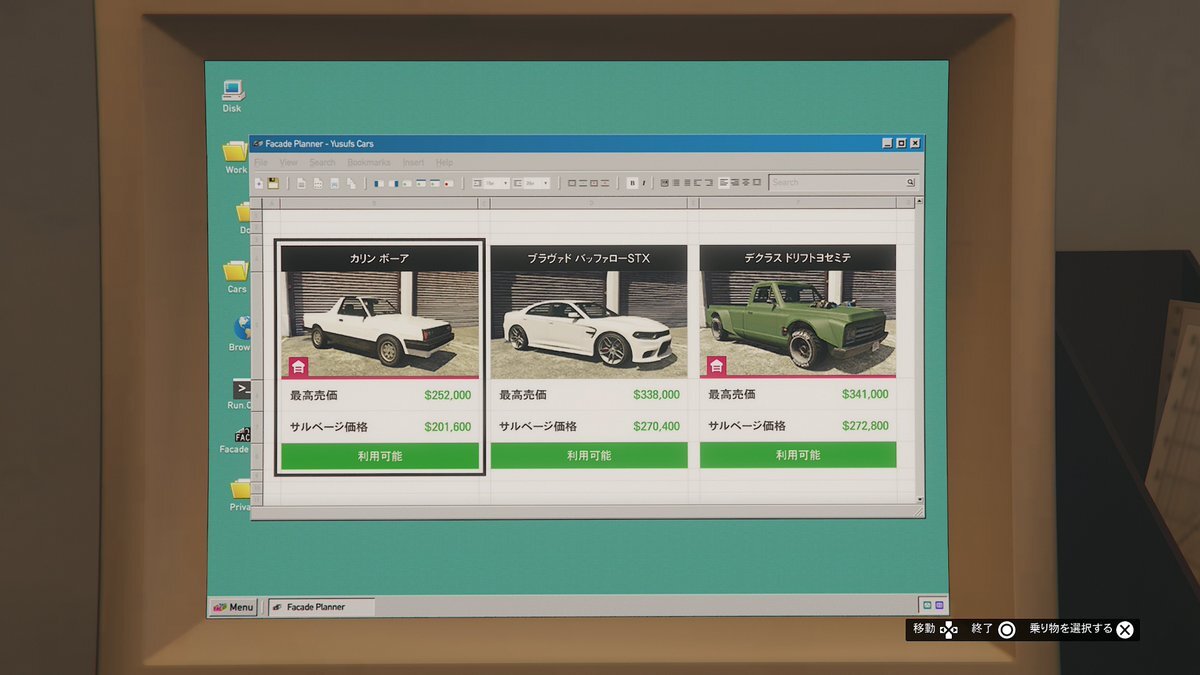Click 利用可能 button under バッファローSTX
Viewport: 1200px width, 675px height.
click(x=589, y=455)
